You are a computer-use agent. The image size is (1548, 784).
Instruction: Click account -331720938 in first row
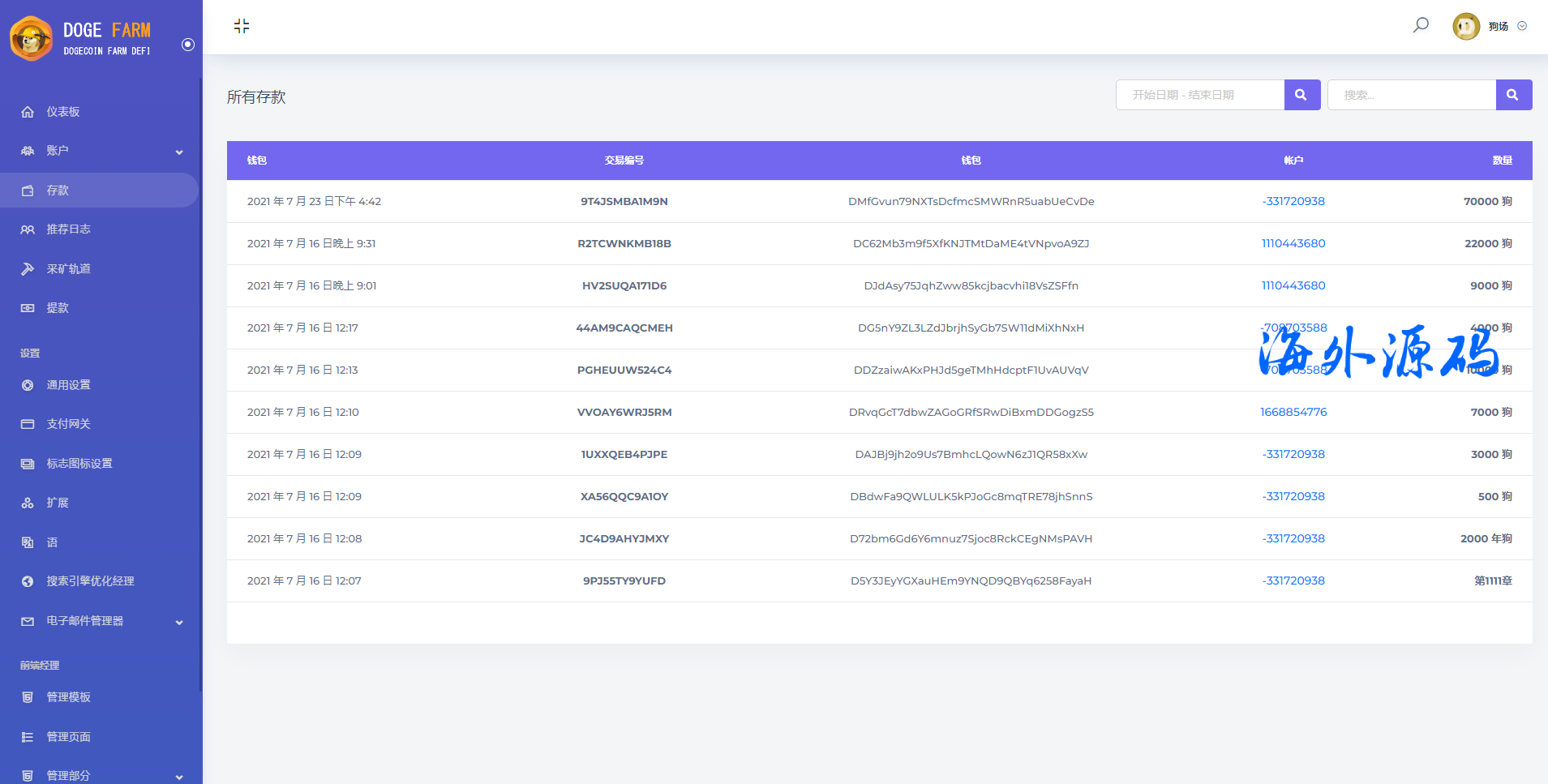(1293, 201)
